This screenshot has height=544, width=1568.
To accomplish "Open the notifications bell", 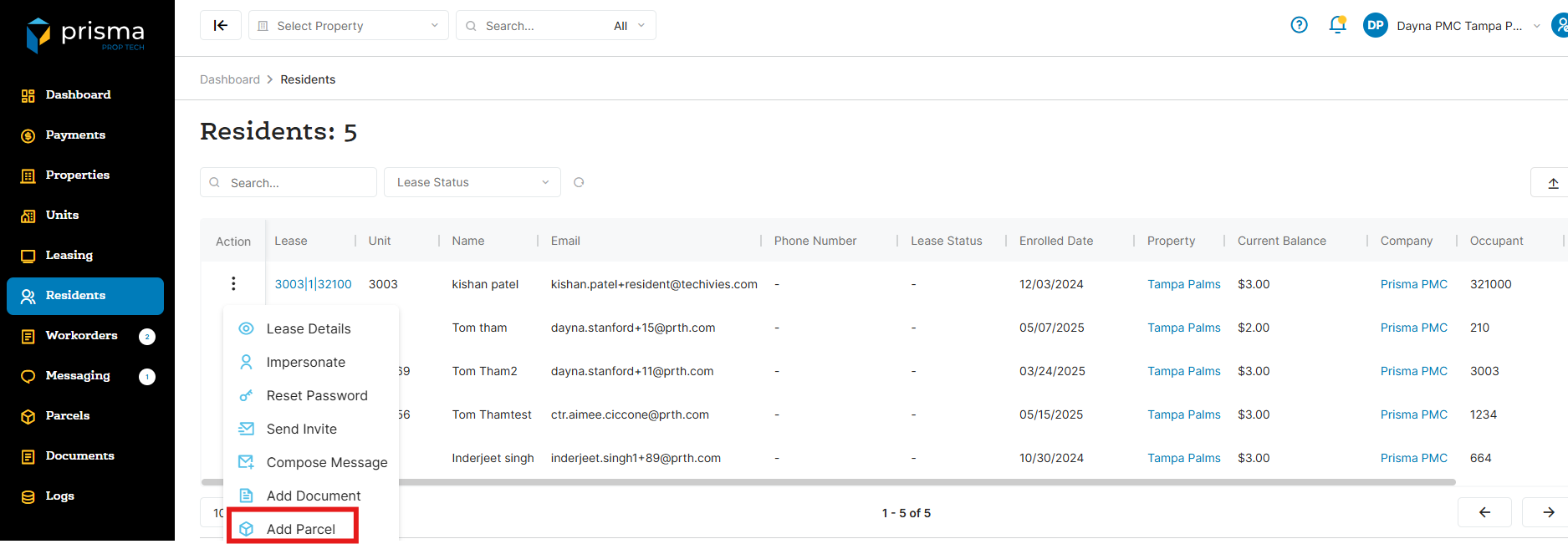I will pyautogui.click(x=1337, y=25).
